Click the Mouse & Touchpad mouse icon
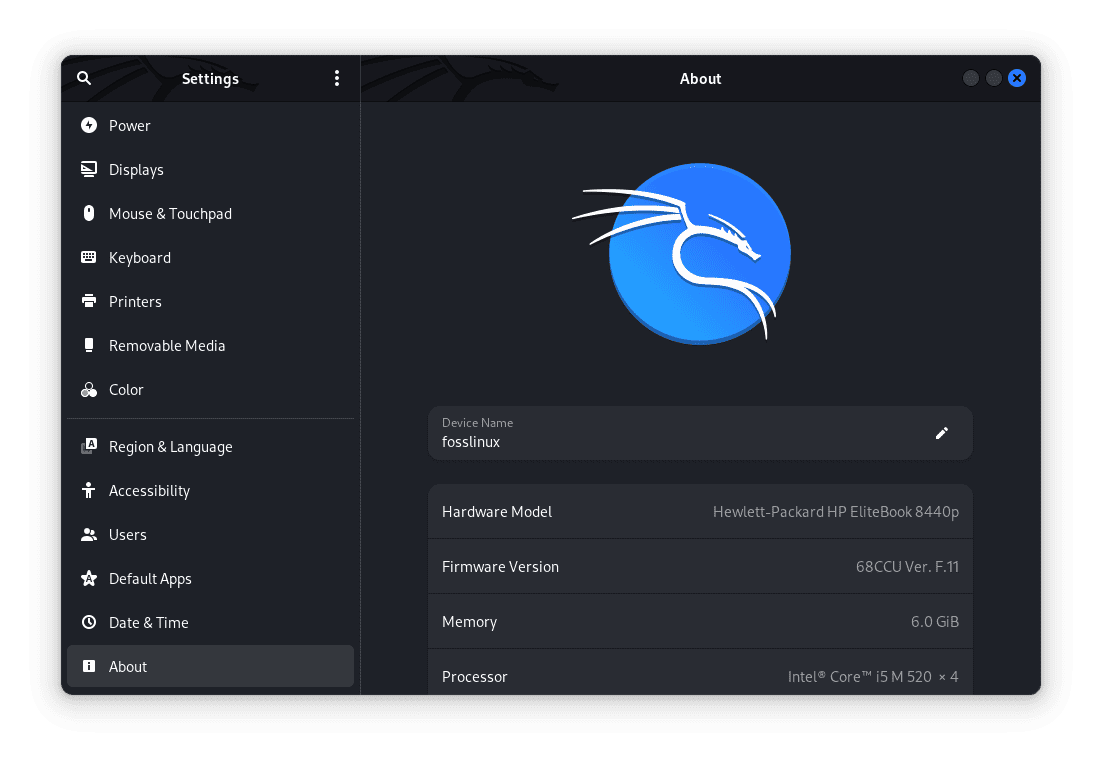The image size is (1102, 762). (x=89, y=213)
